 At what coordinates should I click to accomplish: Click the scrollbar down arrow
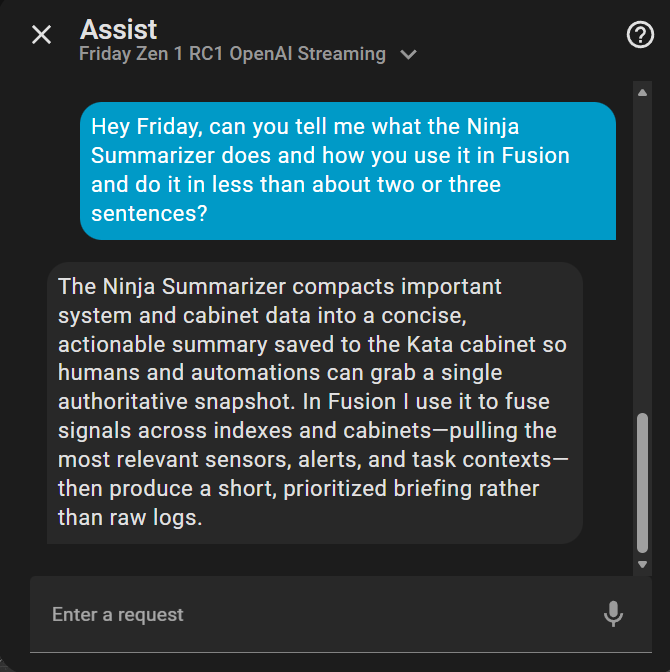642,565
